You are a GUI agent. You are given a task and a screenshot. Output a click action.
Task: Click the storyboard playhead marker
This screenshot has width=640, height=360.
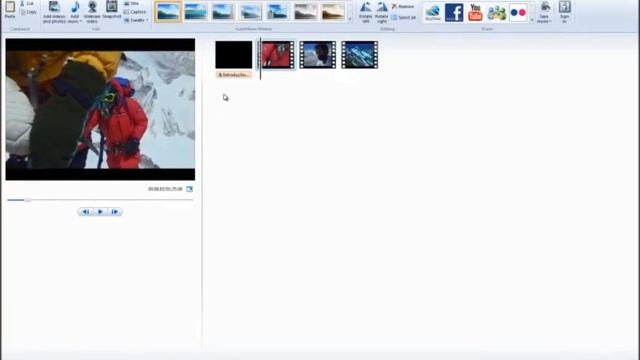click(x=260, y=58)
